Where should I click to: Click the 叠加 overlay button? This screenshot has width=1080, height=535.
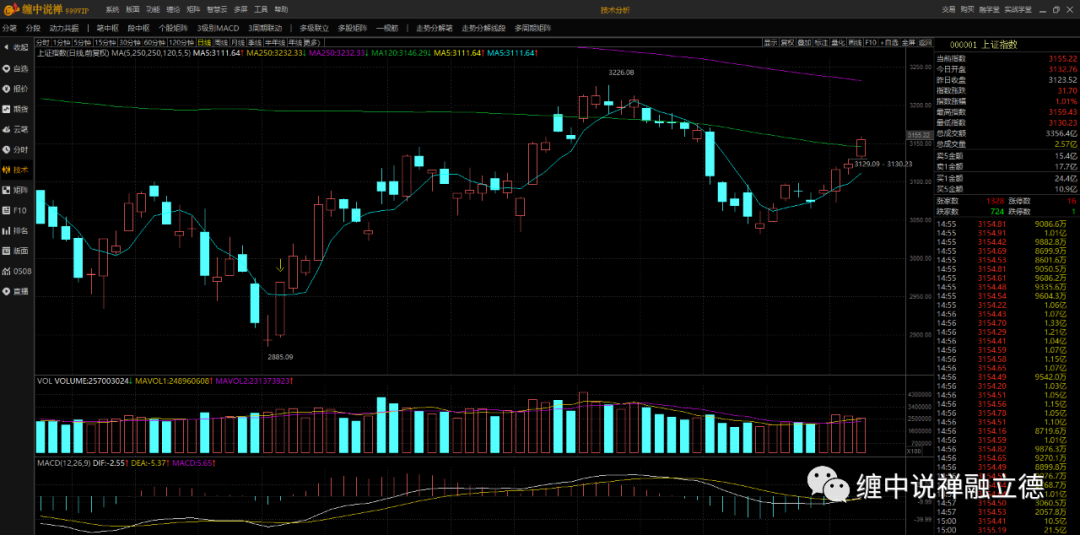(804, 43)
